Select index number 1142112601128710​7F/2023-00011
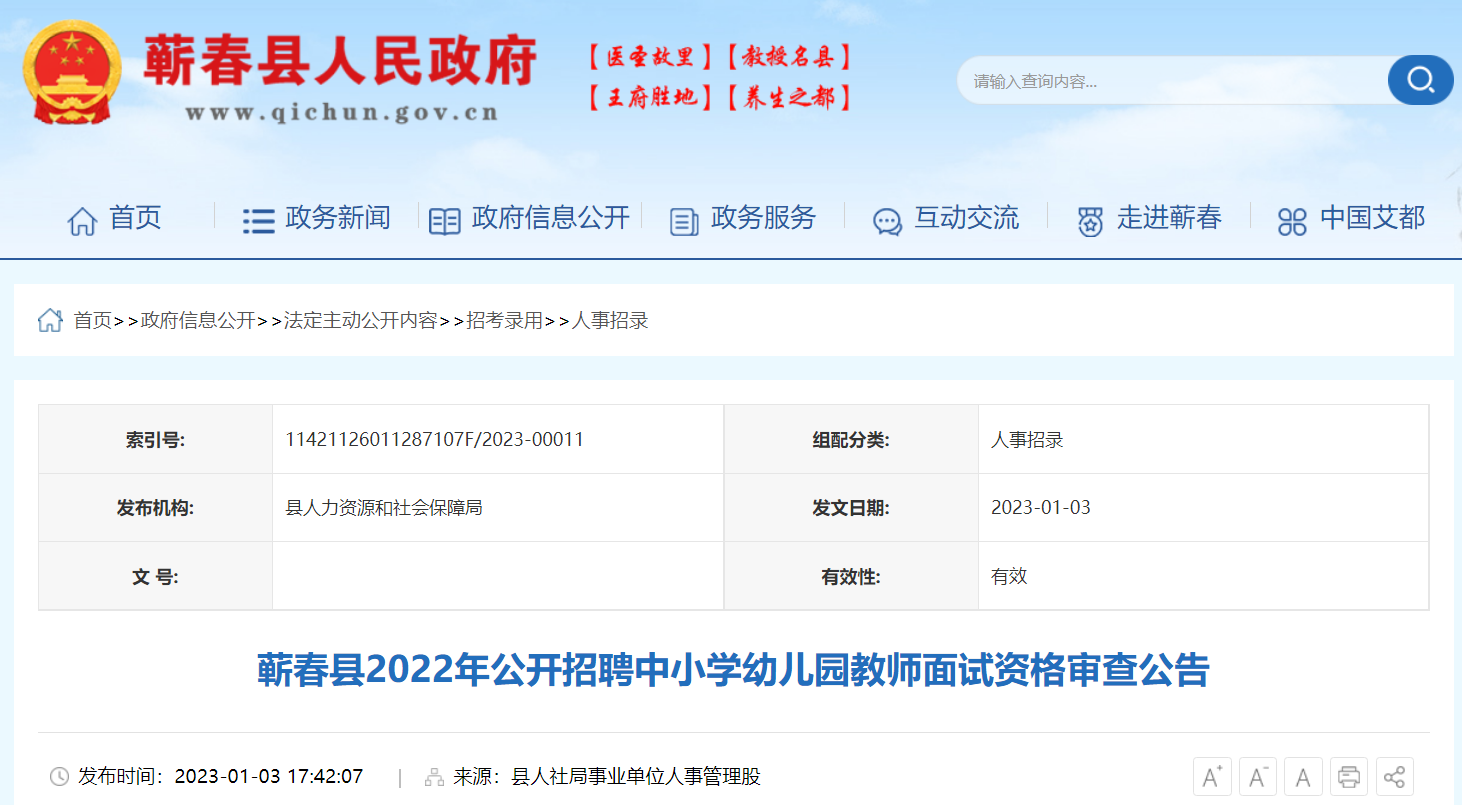Screen dimensions: 1462x805 435,439
